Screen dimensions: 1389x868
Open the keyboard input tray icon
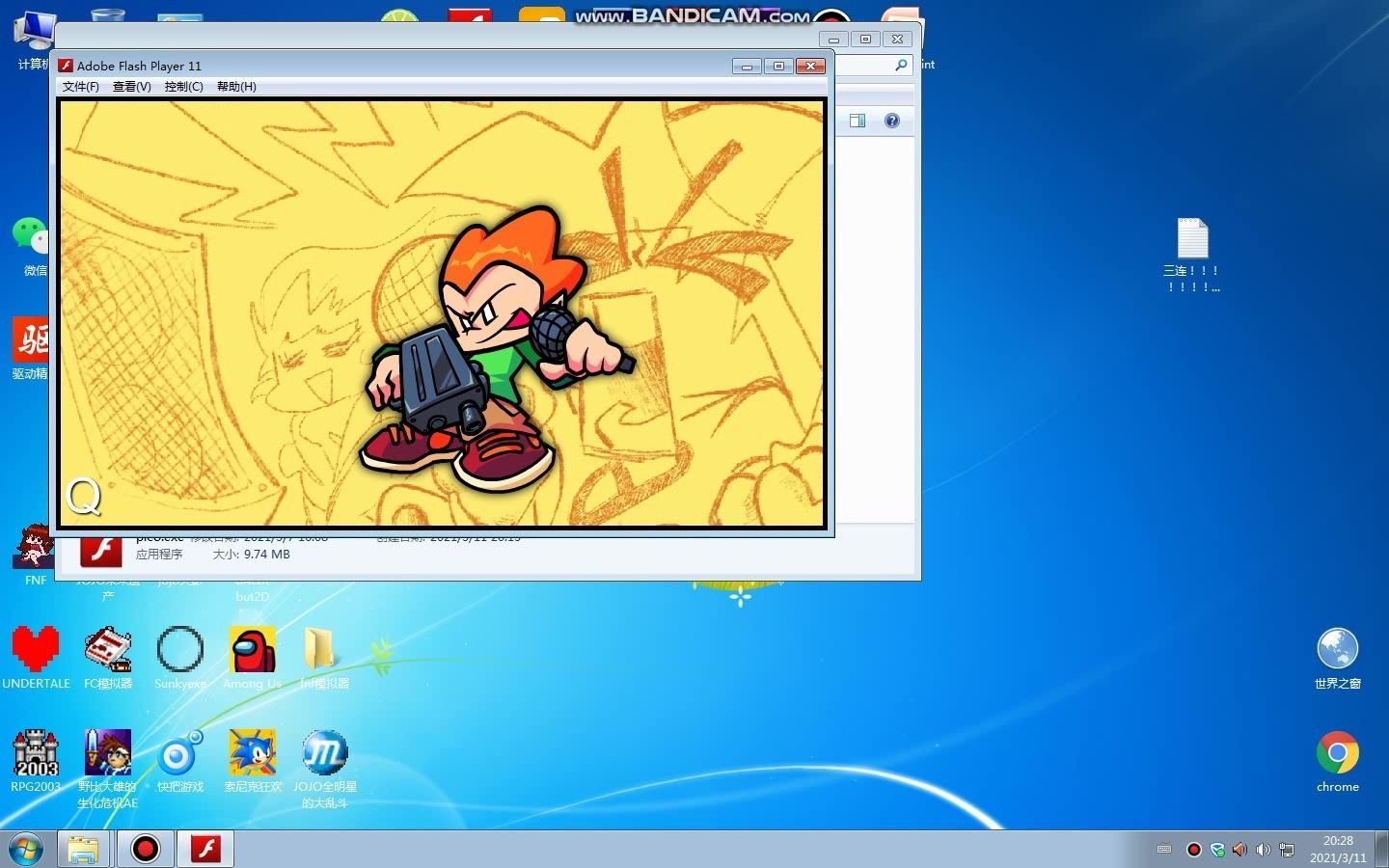point(1164,850)
